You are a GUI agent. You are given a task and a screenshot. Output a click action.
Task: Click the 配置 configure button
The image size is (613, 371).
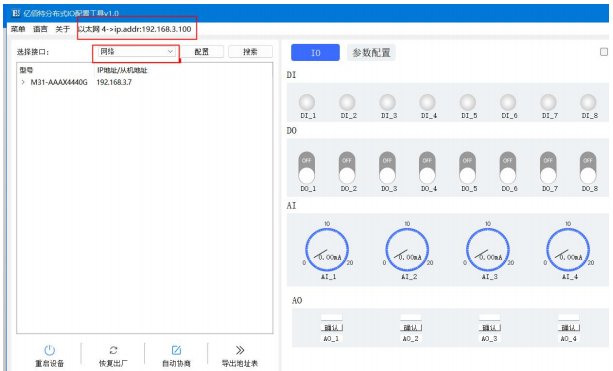coord(202,52)
